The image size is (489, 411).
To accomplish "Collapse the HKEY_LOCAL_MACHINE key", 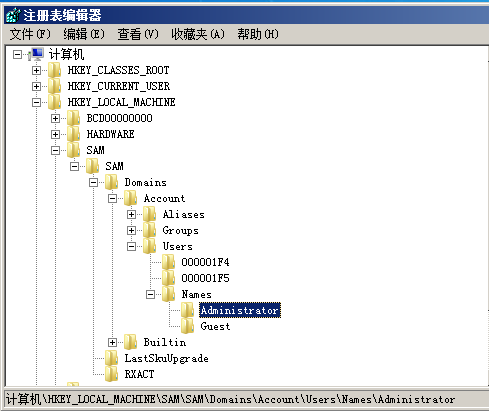I will click(x=36, y=102).
